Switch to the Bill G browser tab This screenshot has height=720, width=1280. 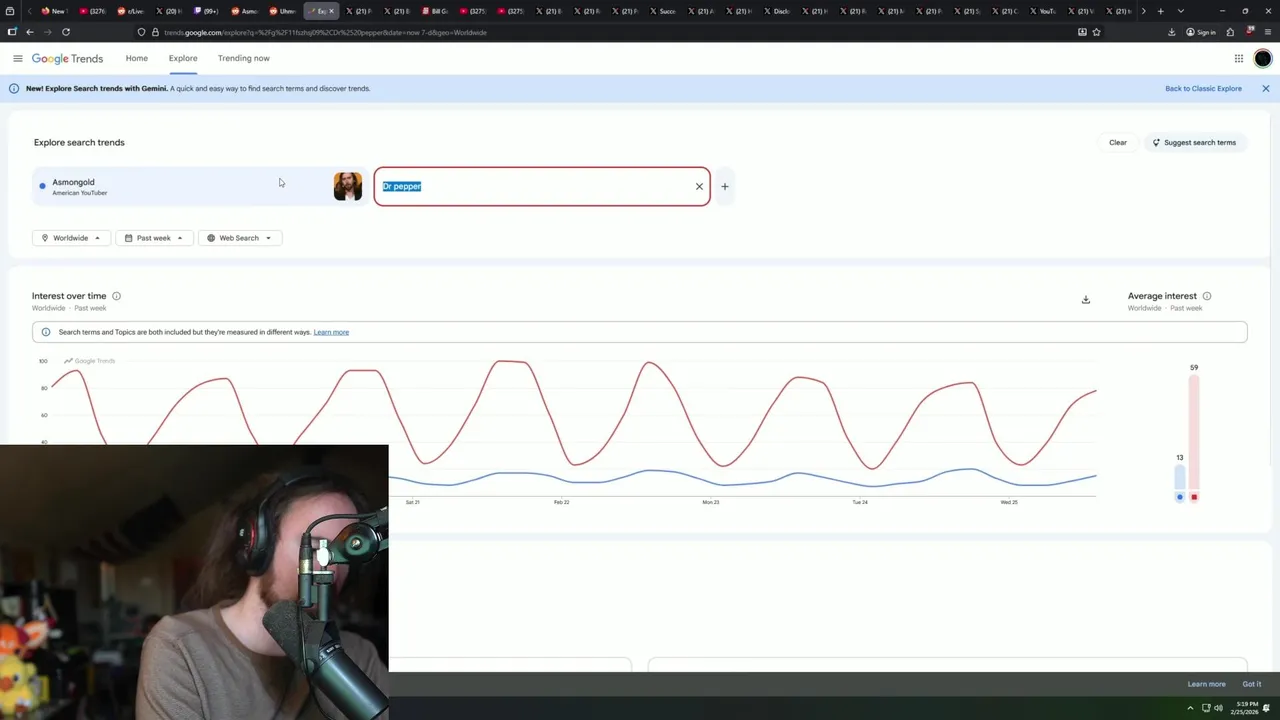click(x=435, y=11)
